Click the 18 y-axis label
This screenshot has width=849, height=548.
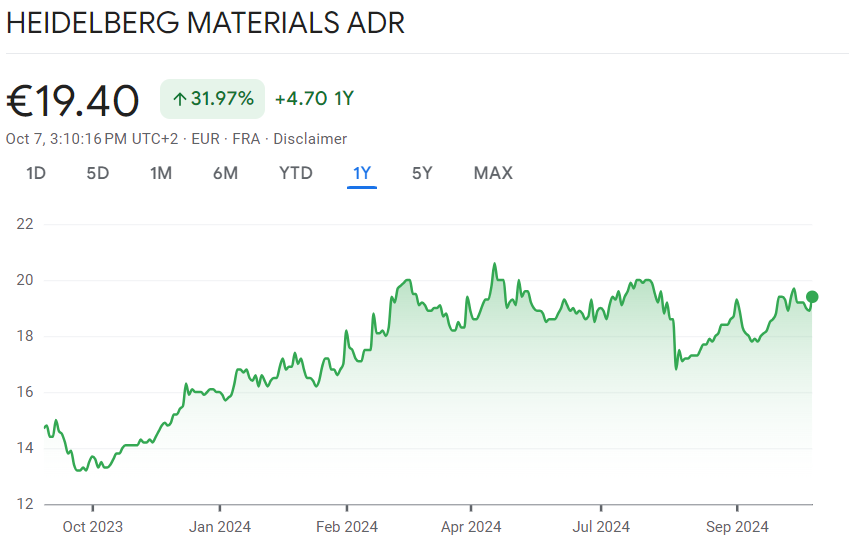click(x=25, y=336)
